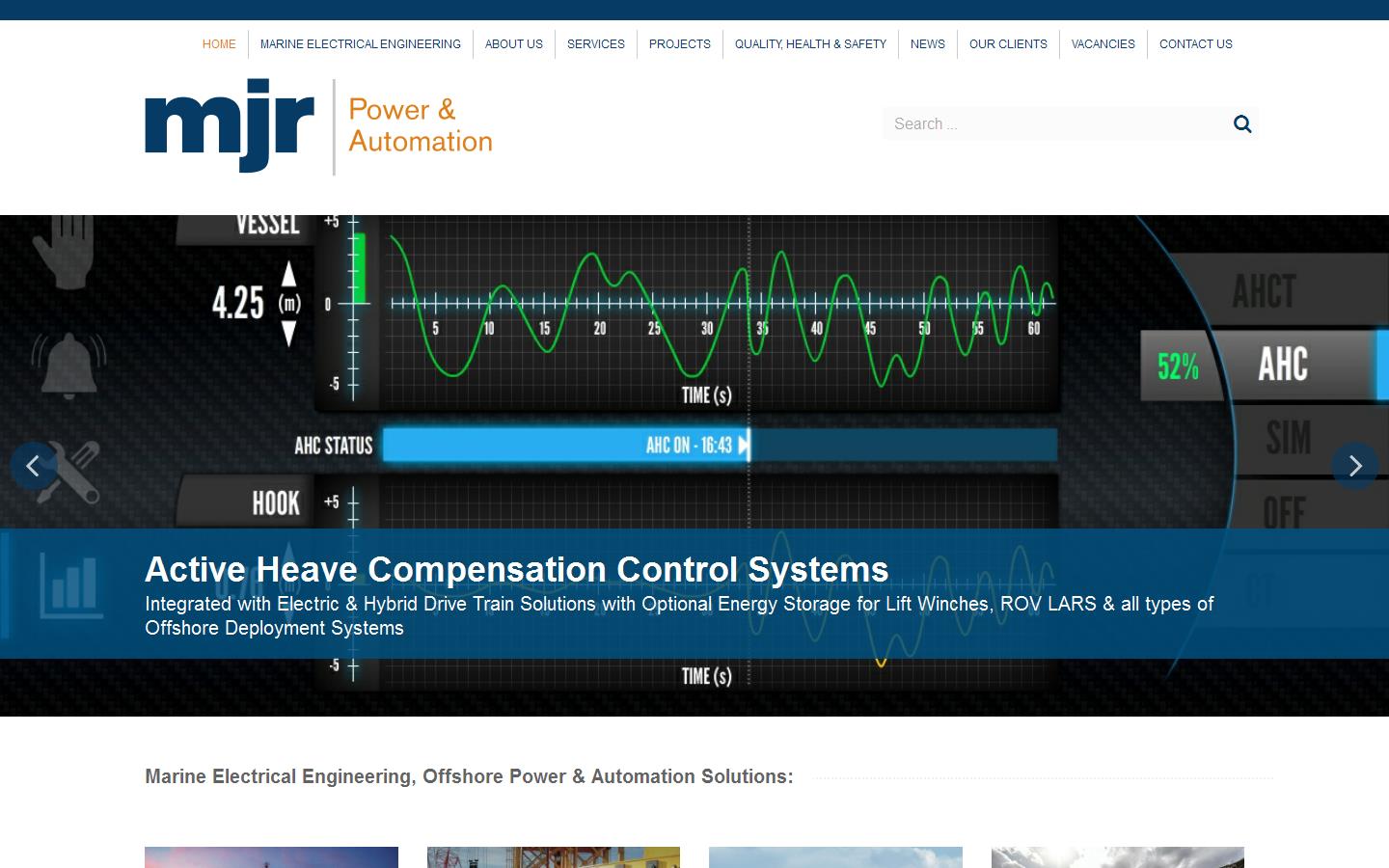1389x868 pixels.
Task: Click the mjr Power & Automation logo
Action: [318, 126]
